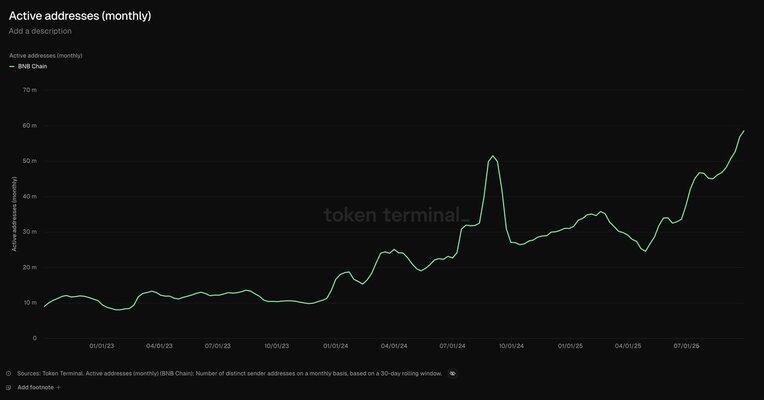The width and height of the screenshot is (764, 400).
Task: Click the Add footnote text
Action: click(35, 386)
